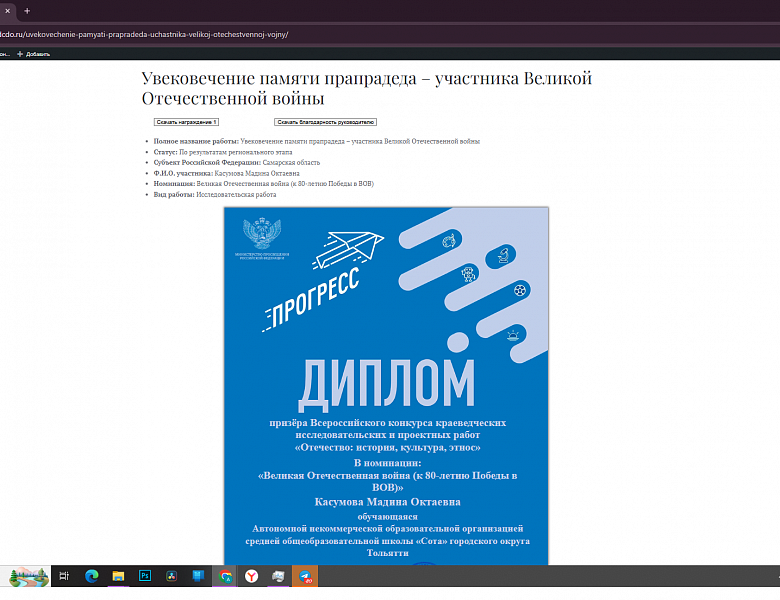Open the monitor-picture app in taskbar
This screenshot has height=600, width=780.
click(278, 576)
